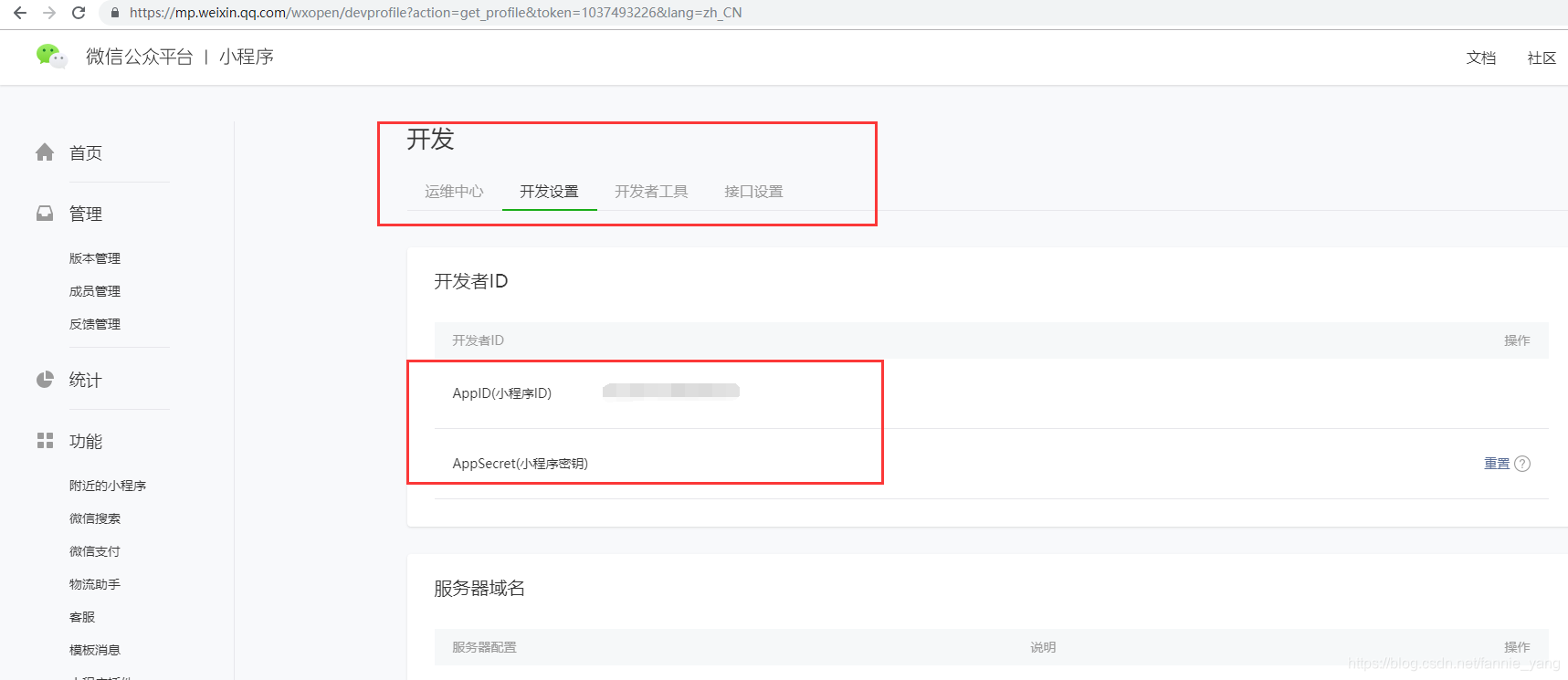This screenshot has height=680, width=1568.
Task: Switch to the 开发者工具 tab
Action: [x=651, y=192]
